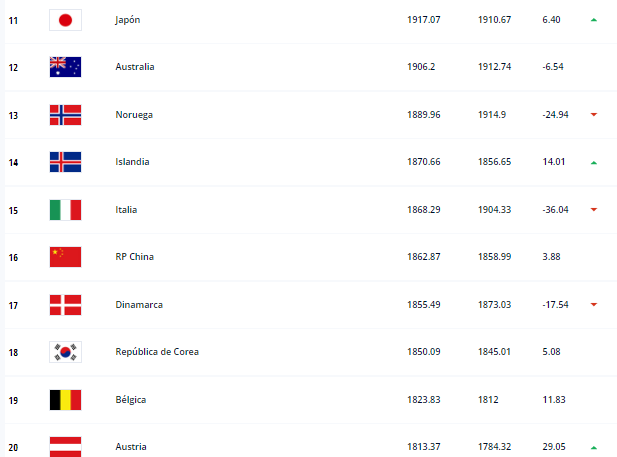Viewport: 617px width, 457px height.
Task: Select the Norway flag image
Action: point(65,115)
